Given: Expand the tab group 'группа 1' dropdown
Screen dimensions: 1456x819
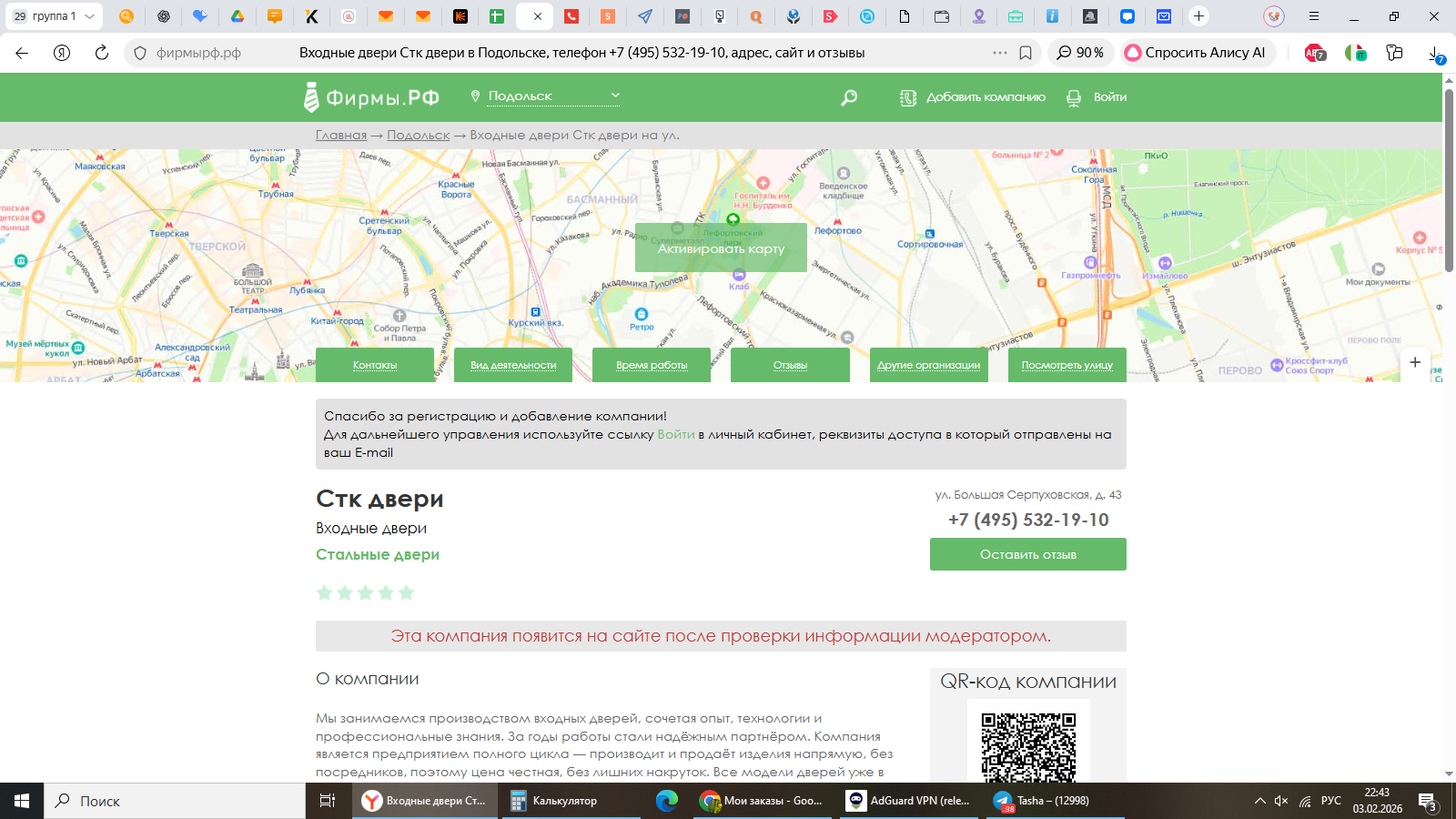Looking at the screenshot, I should [89, 16].
